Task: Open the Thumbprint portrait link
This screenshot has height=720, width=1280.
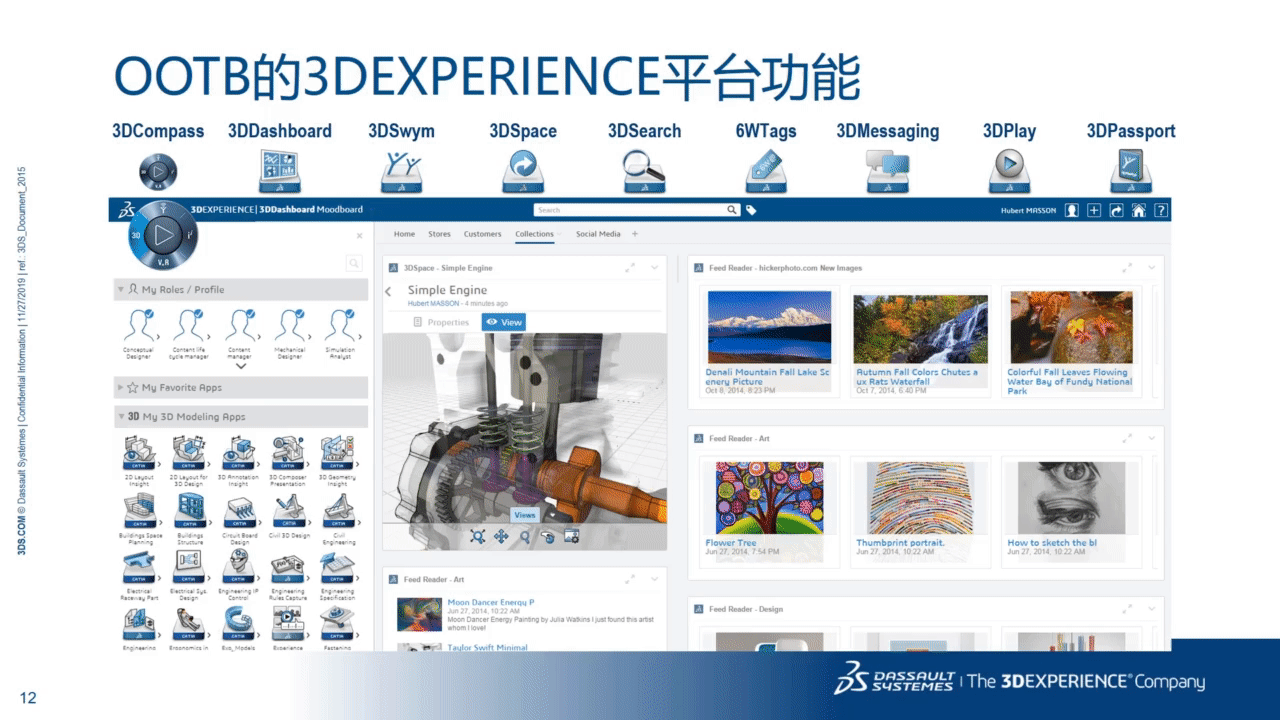Action: point(900,543)
